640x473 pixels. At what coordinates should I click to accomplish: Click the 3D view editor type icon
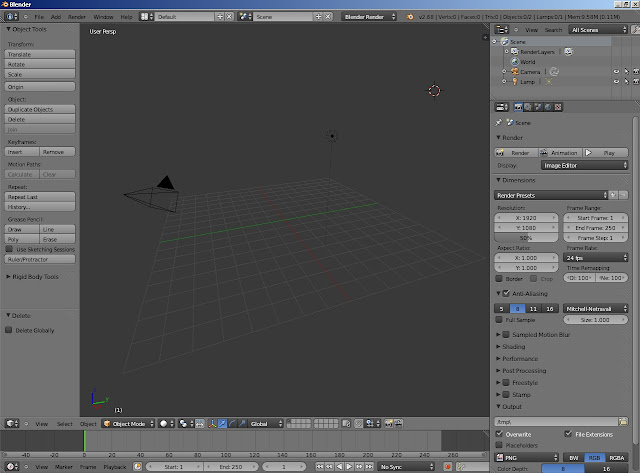[x=9, y=424]
